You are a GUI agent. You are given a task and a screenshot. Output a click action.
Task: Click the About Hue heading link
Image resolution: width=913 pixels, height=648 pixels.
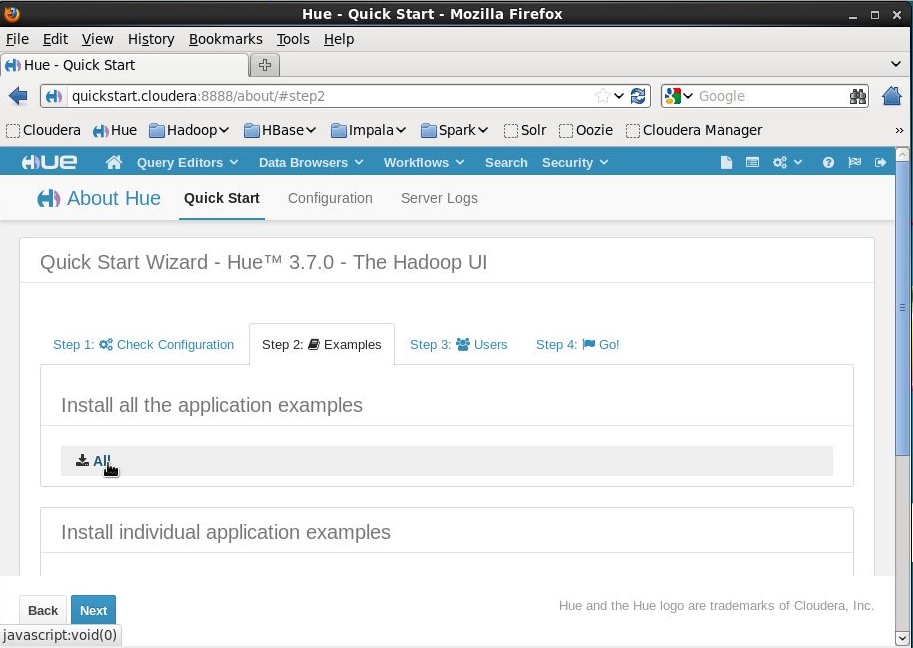tap(114, 199)
